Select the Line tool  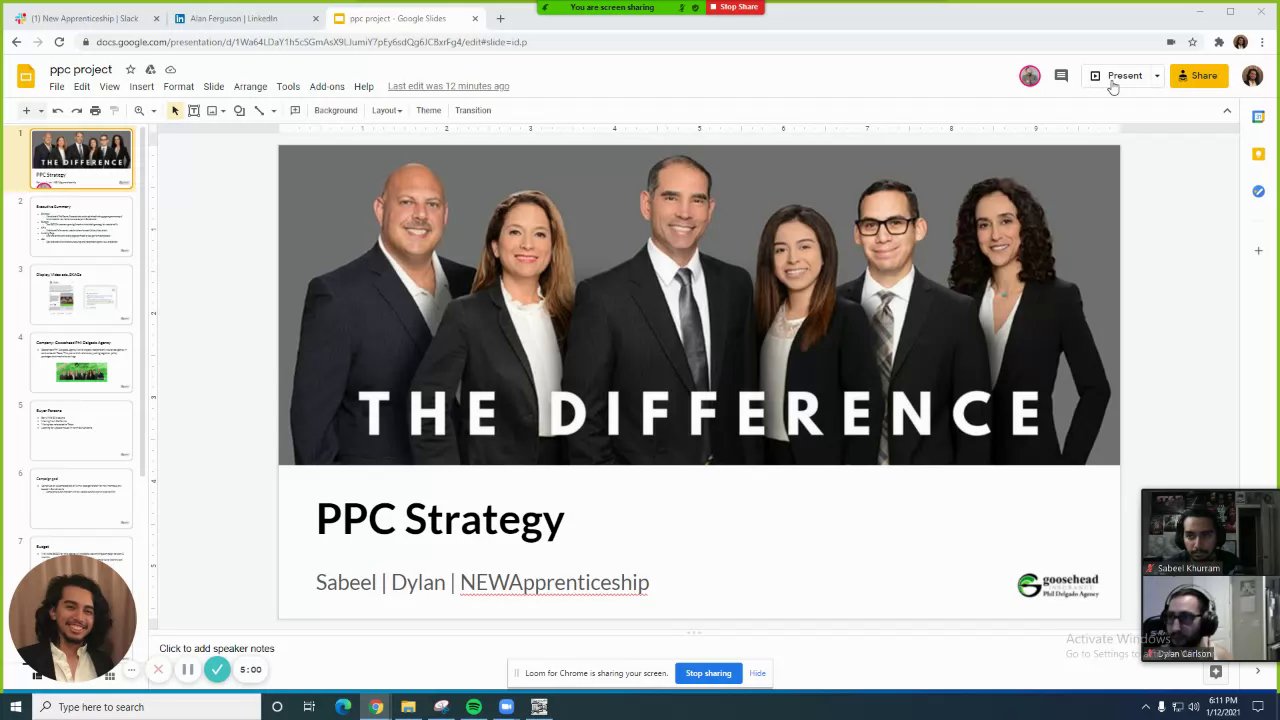coord(259,110)
